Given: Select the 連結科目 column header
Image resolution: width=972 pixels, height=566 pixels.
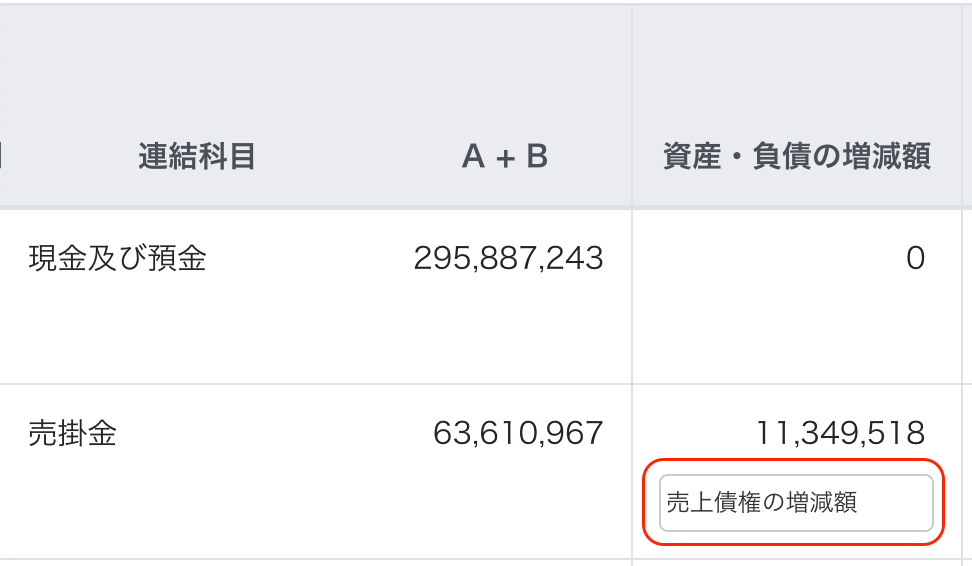Looking at the screenshot, I should (197, 157).
